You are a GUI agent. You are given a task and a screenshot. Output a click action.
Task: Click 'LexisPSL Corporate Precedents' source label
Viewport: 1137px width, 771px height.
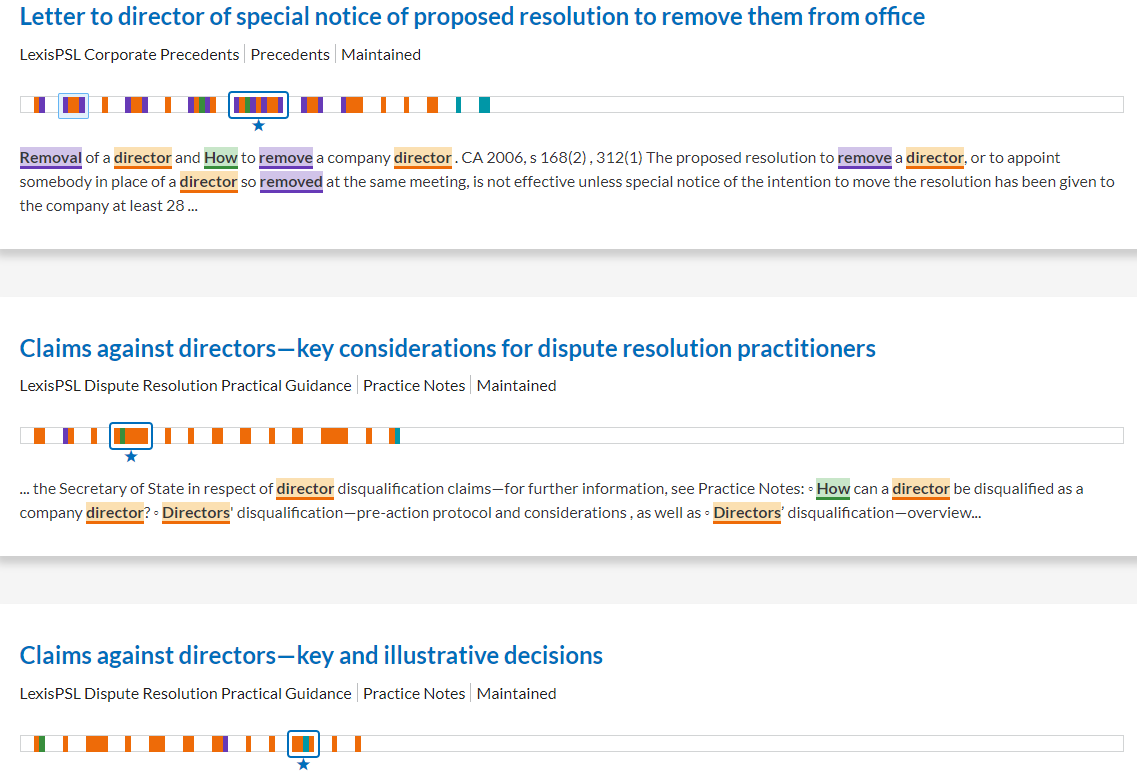click(129, 55)
